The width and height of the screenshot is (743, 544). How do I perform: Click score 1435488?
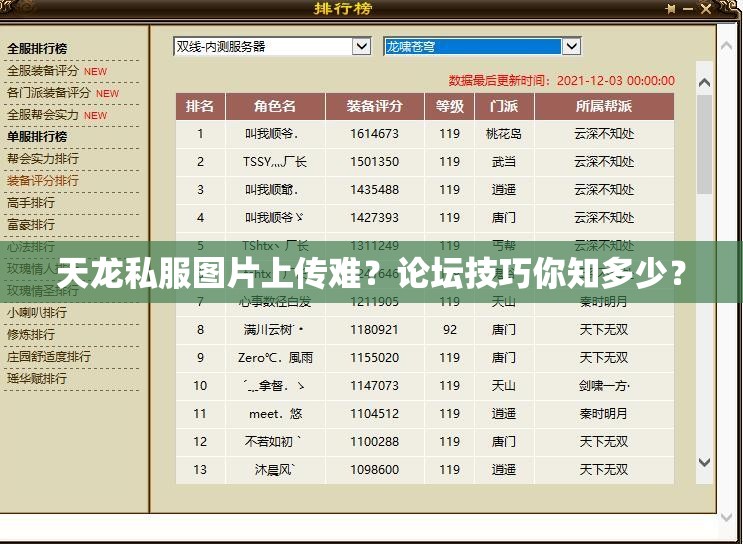pos(374,190)
